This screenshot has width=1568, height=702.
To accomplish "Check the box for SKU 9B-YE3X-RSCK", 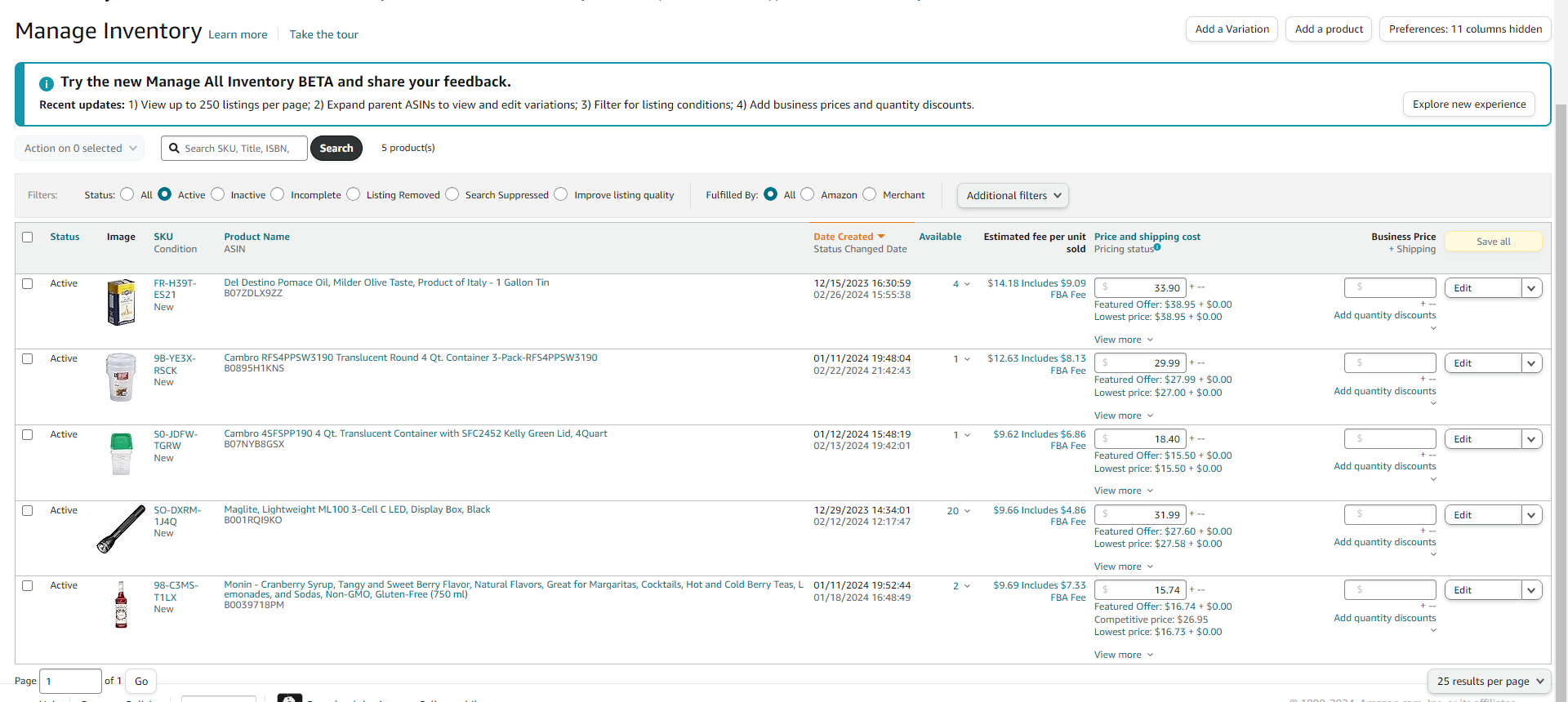I will [28, 359].
